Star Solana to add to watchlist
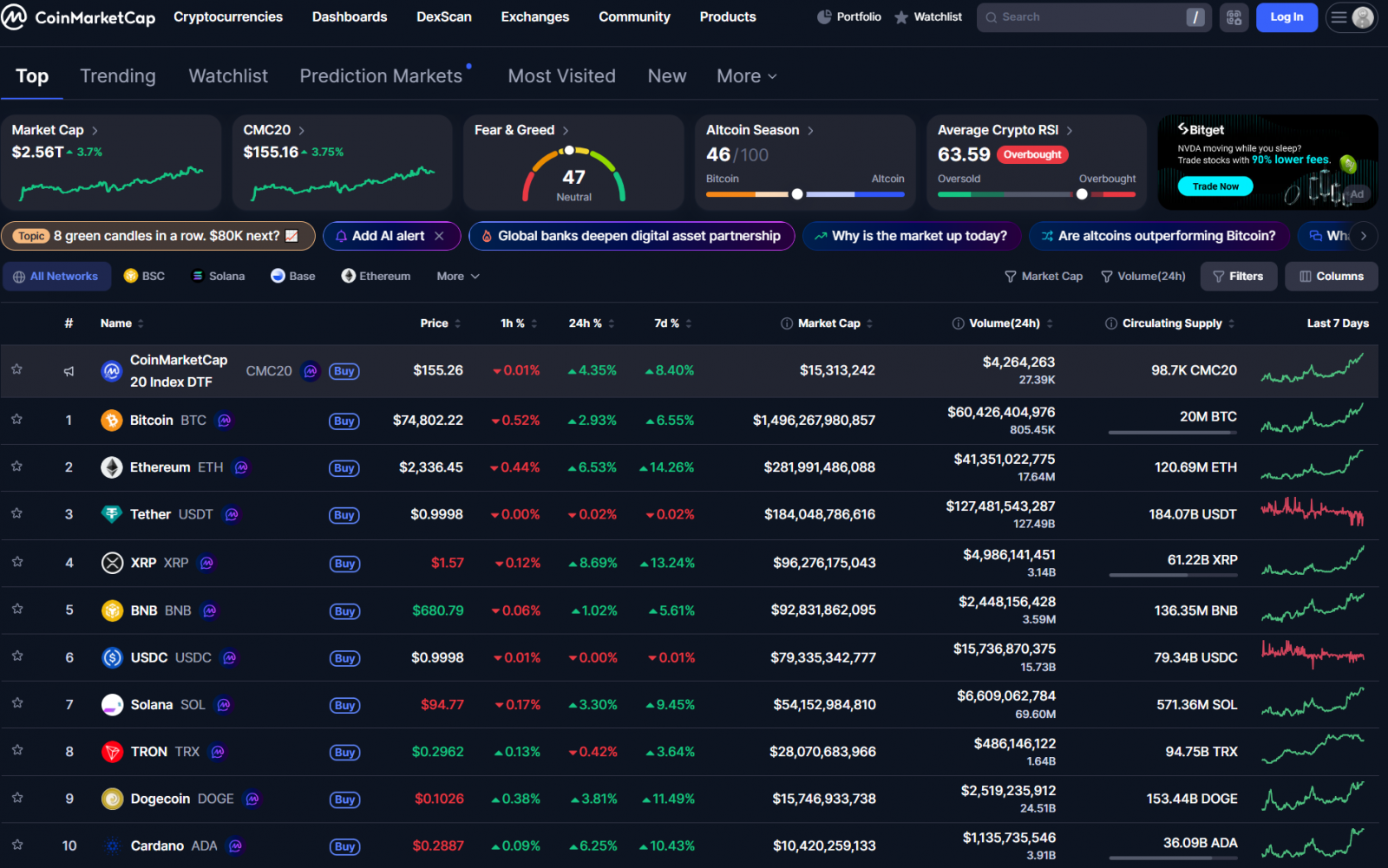The image size is (1388, 868). tap(16, 703)
